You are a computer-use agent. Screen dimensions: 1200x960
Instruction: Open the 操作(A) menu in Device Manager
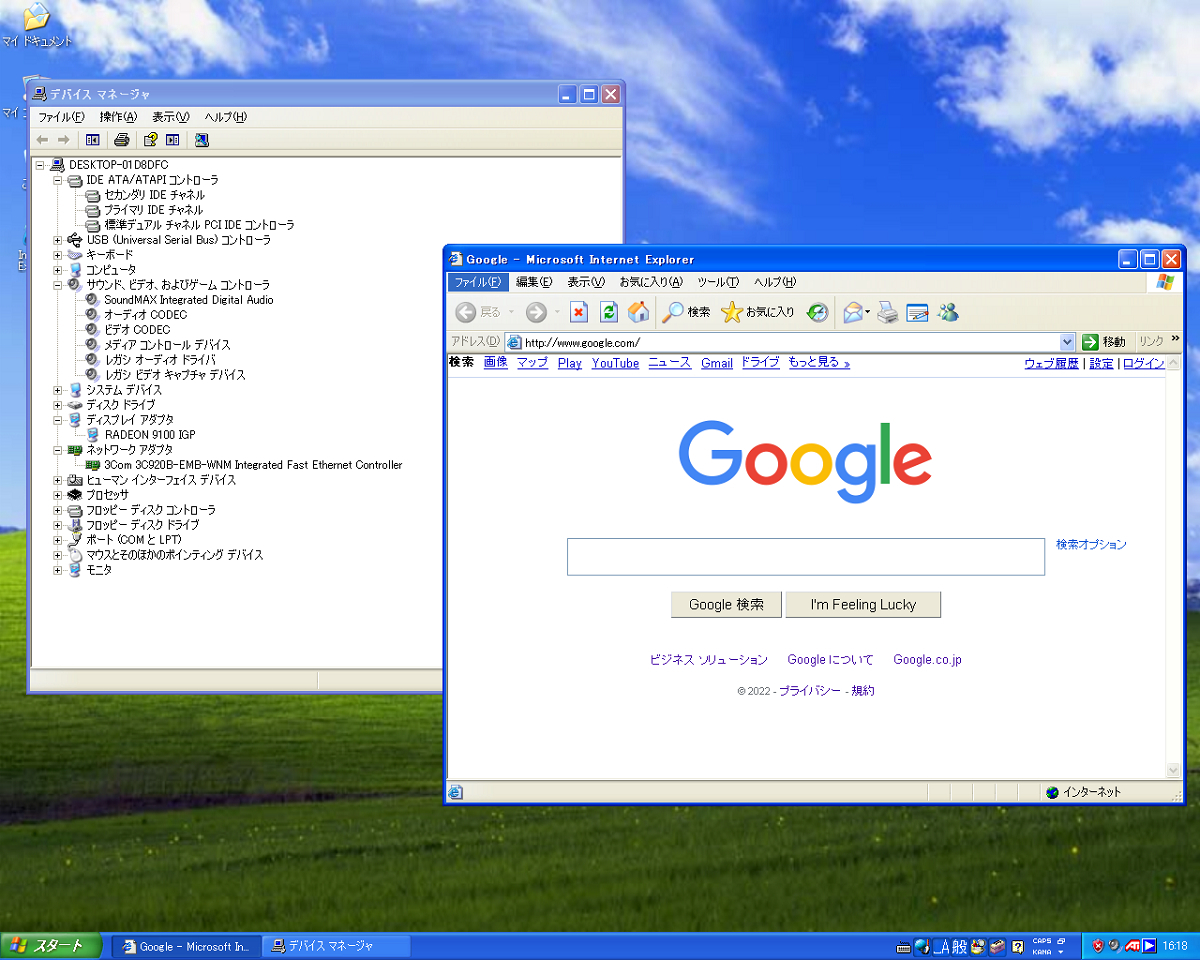118,117
